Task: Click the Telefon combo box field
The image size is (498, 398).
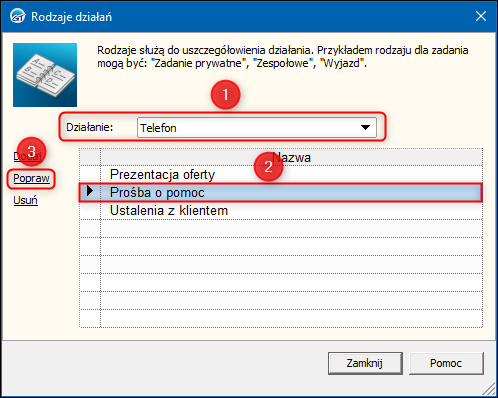Action: point(257,127)
